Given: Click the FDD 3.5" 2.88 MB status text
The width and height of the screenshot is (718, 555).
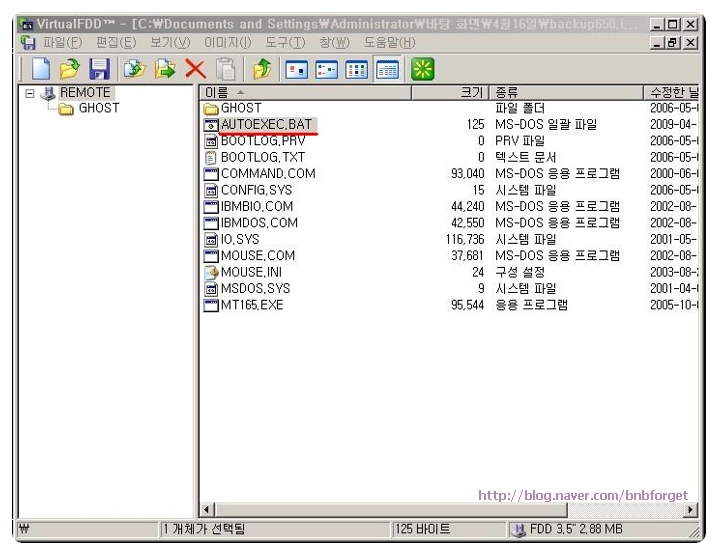Looking at the screenshot, I should pos(576,529).
